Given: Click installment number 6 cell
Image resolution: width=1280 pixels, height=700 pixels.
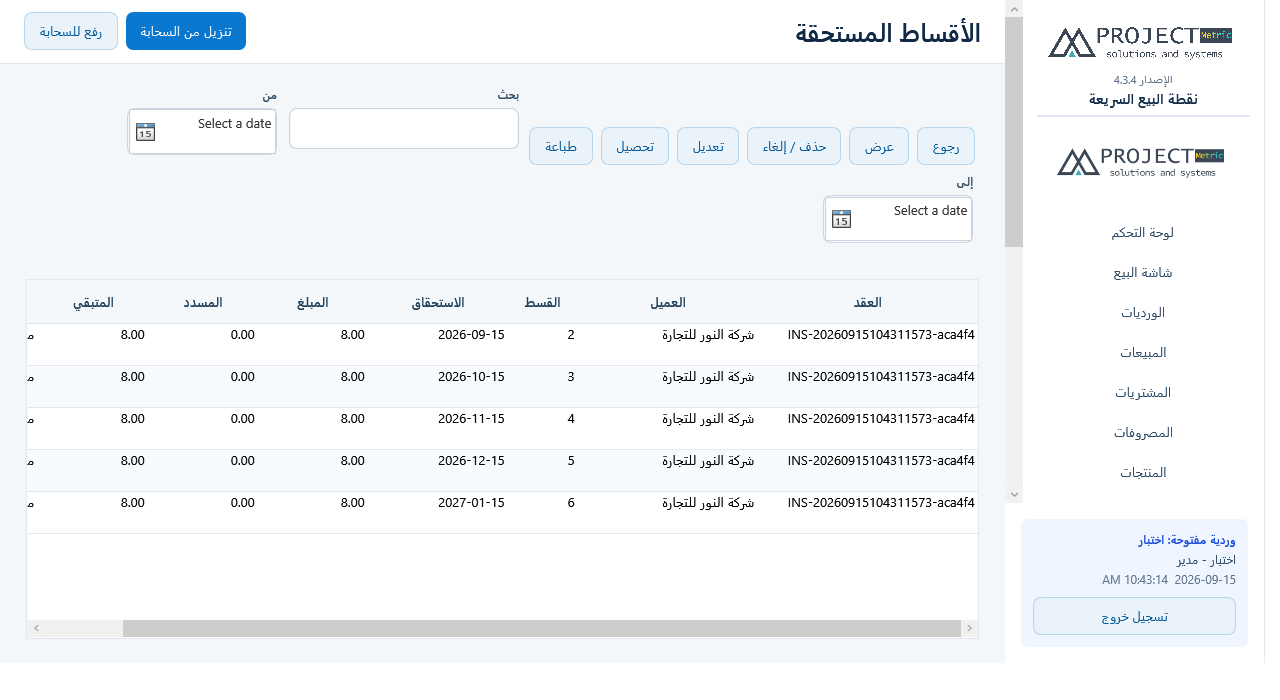Looking at the screenshot, I should coord(571,503).
